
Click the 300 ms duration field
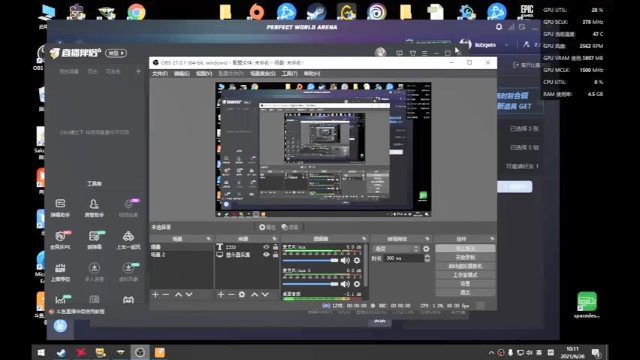[404, 258]
